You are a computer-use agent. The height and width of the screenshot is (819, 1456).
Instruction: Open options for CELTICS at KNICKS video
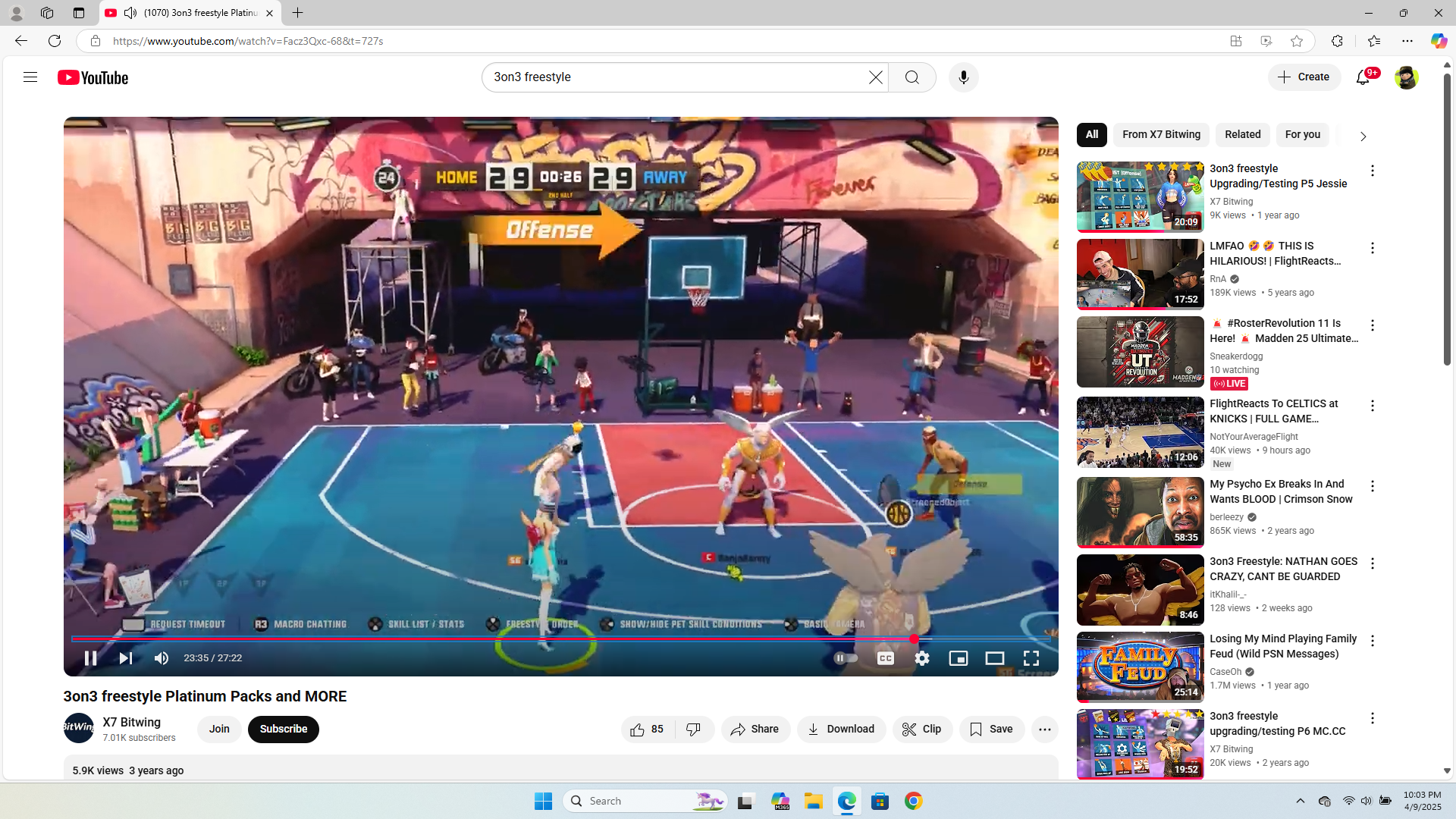1373,406
